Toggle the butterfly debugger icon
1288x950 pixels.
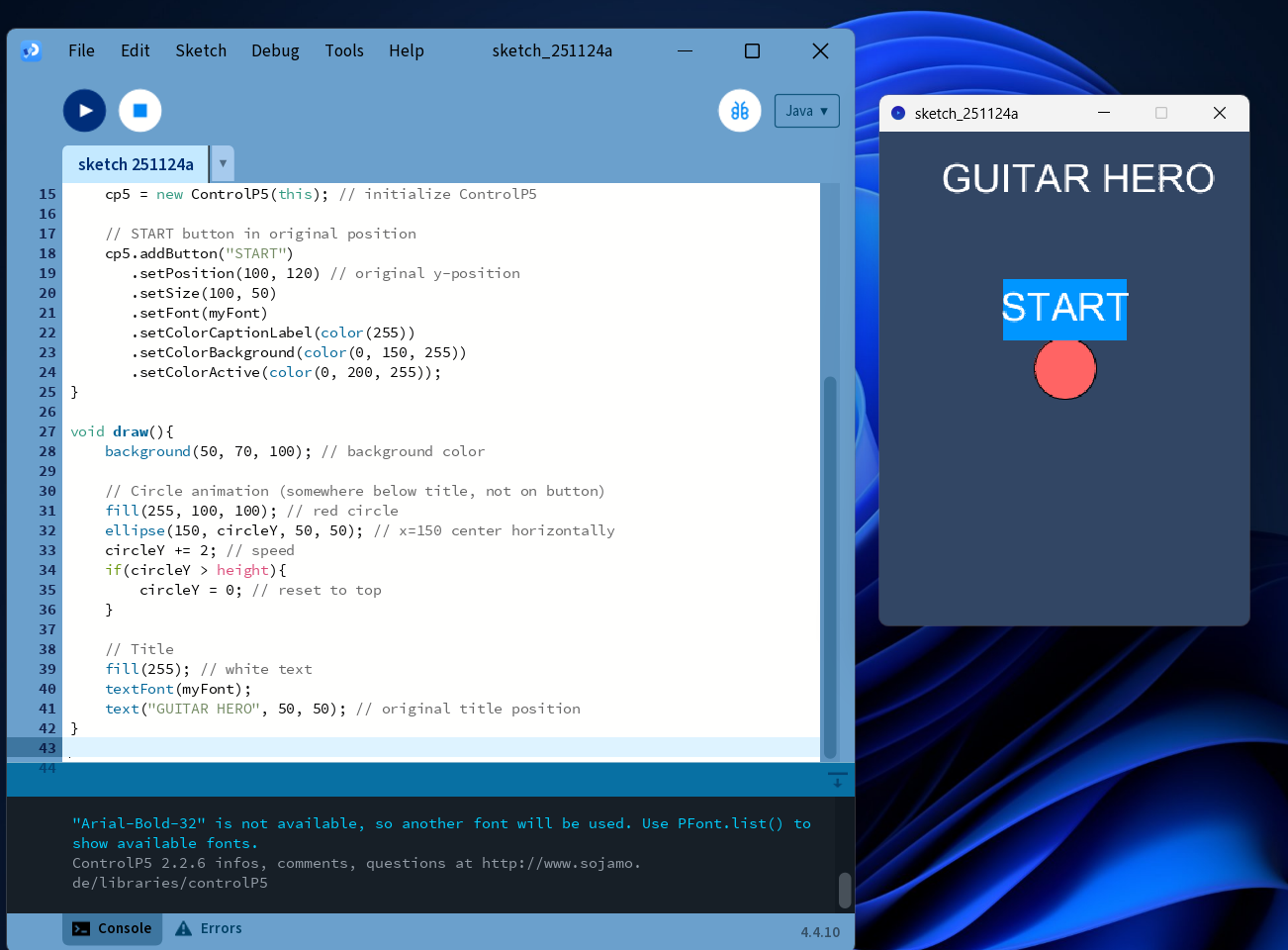coord(740,110)
